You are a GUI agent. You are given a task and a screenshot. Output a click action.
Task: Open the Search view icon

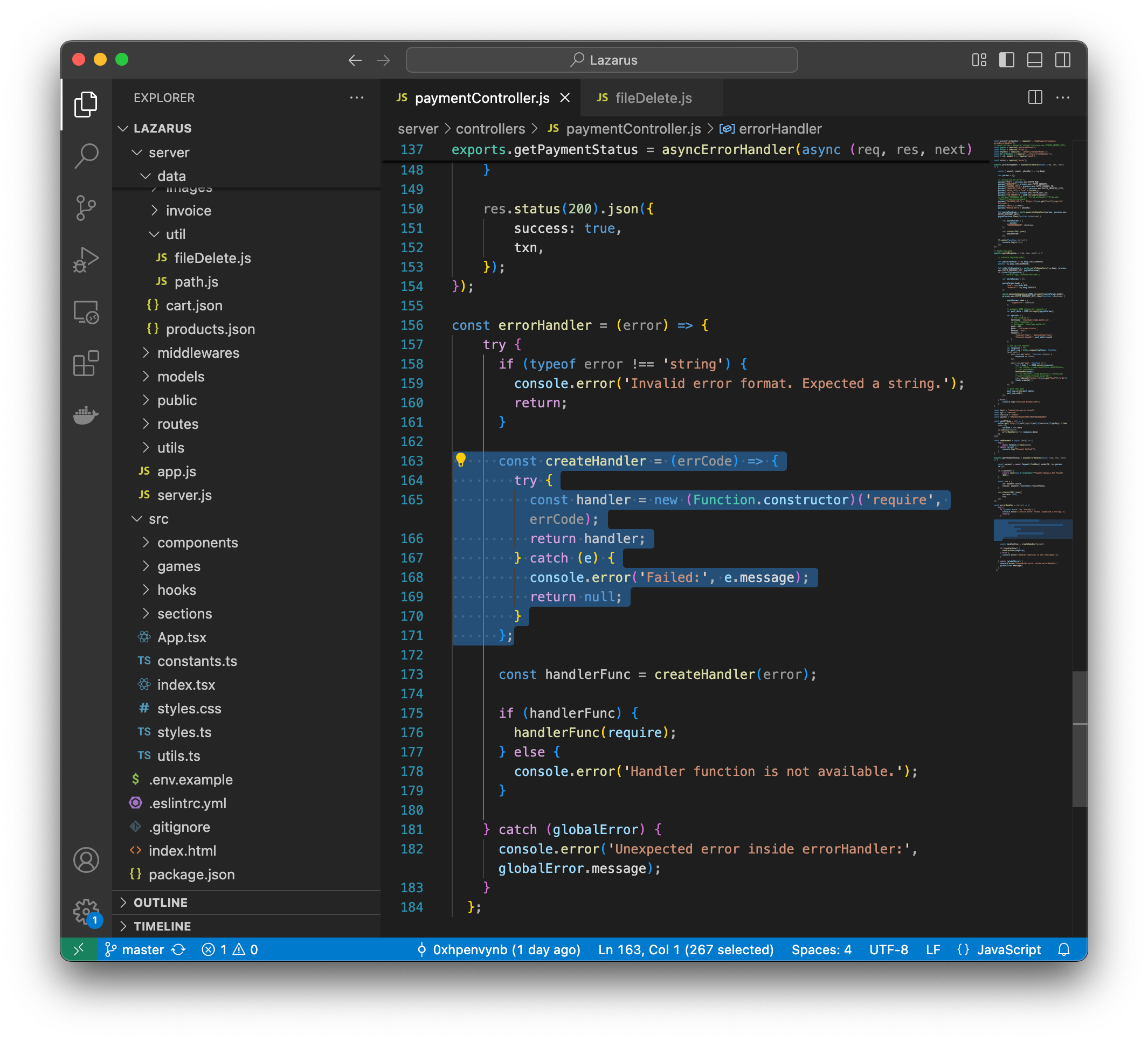(x=86, y=156)
